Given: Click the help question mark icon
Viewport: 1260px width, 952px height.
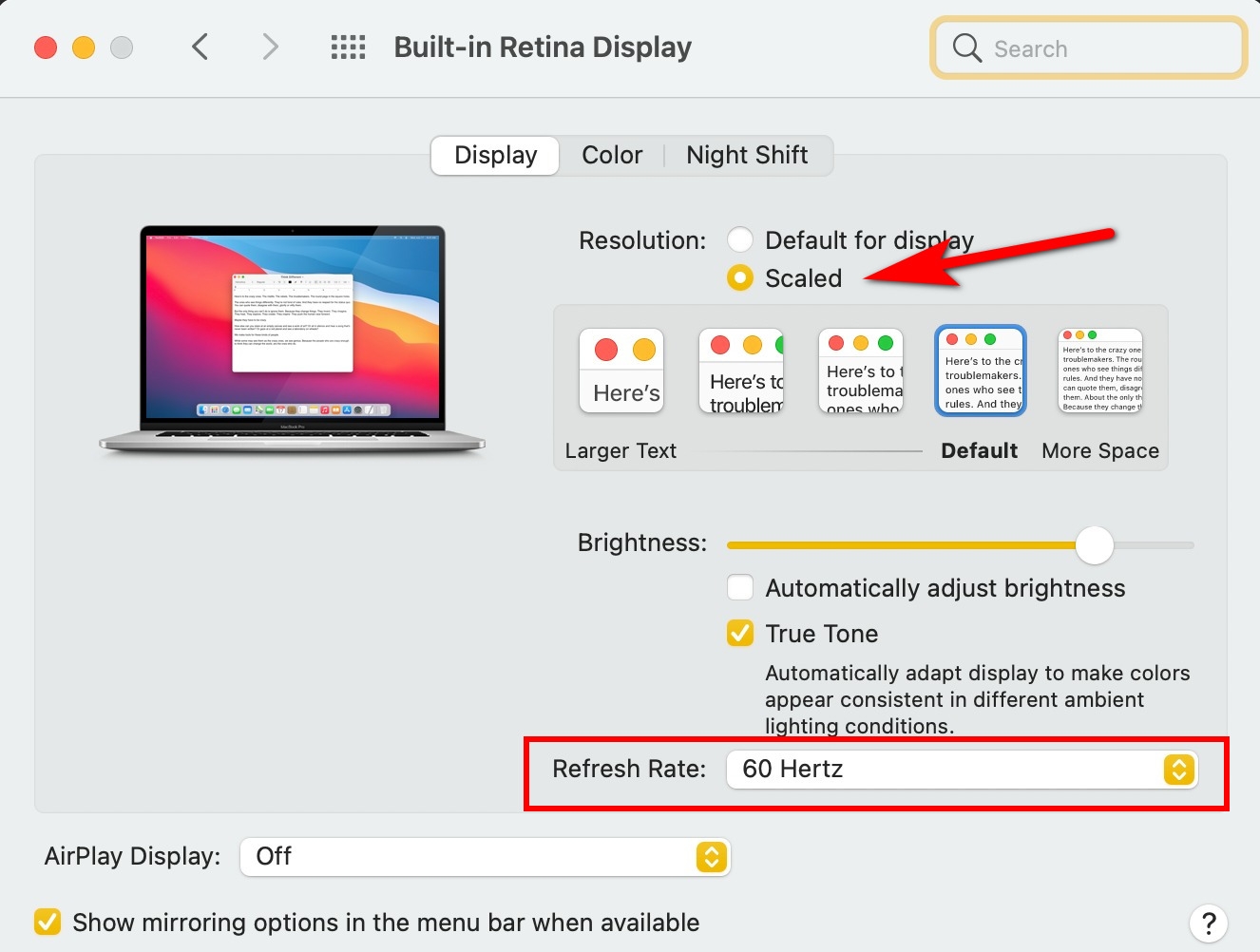Looking at the screenshot, I should coord(1209,923).
